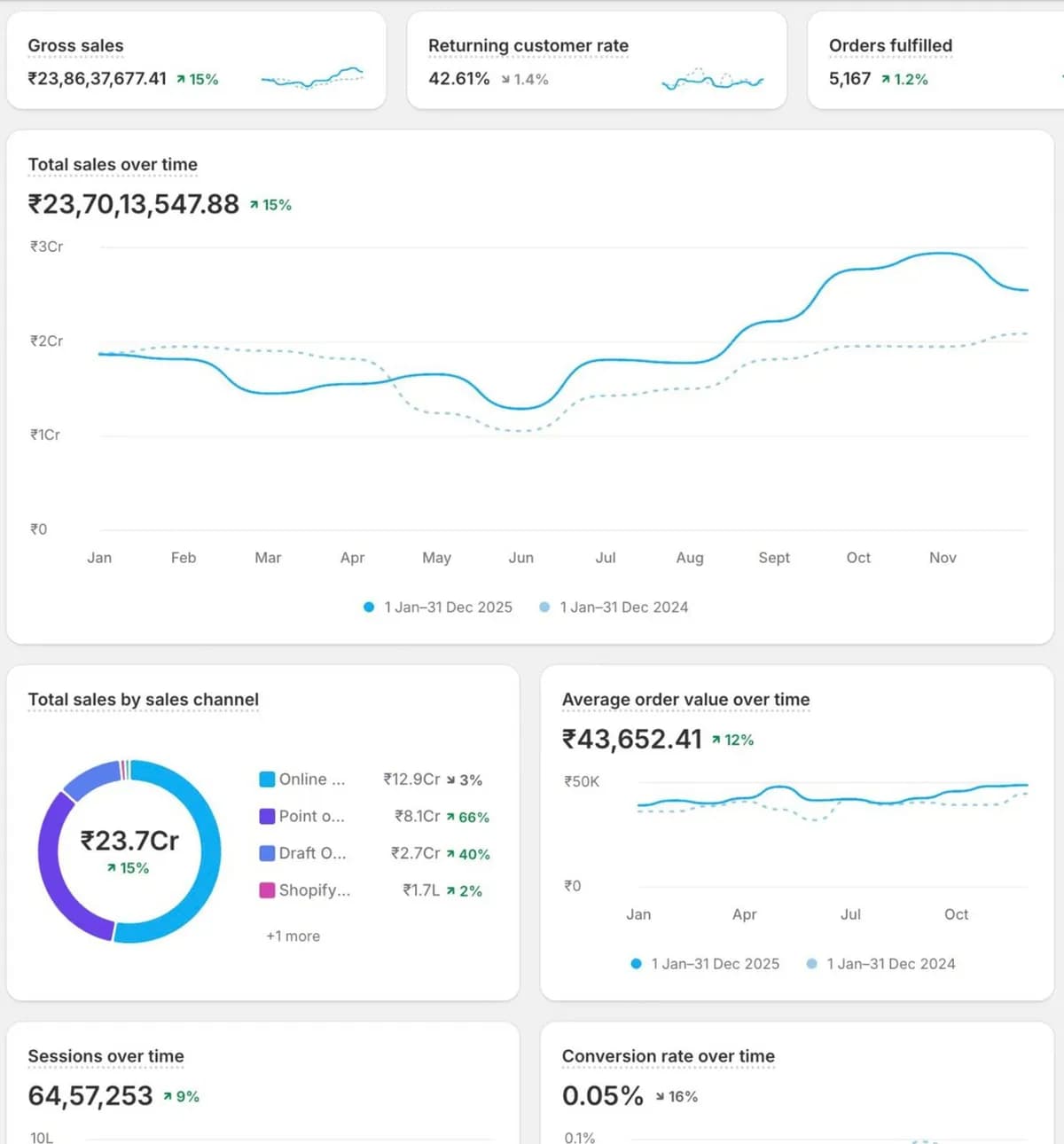This screenshot has width=1064, height=1144.
Task: Click the Oct label on Average order value axis
Action: tap(956, 913)
